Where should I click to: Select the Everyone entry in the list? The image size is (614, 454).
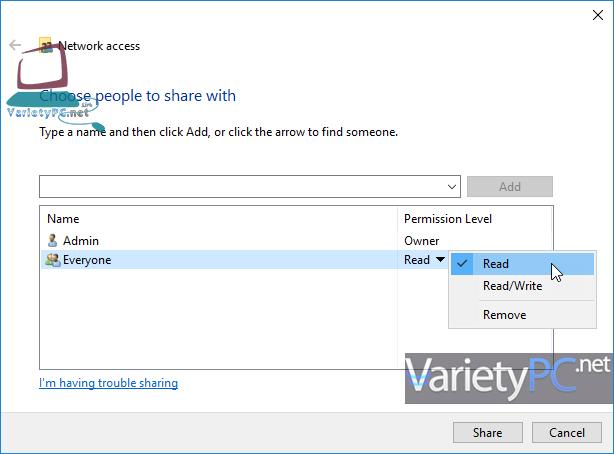pos(87,260)
